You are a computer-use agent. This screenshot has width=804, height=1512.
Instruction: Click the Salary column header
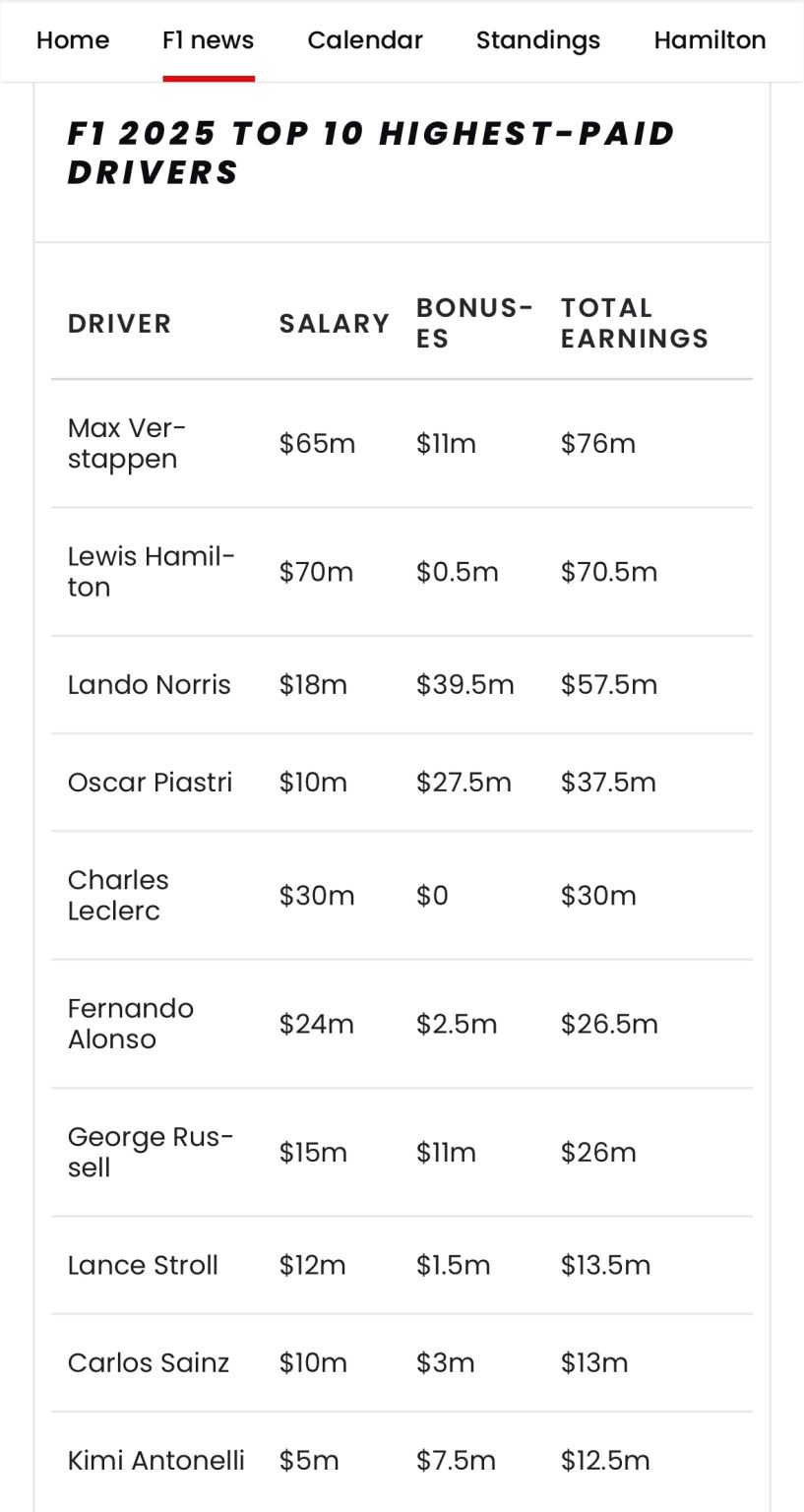pyautogui.click(x=334, y=324)
